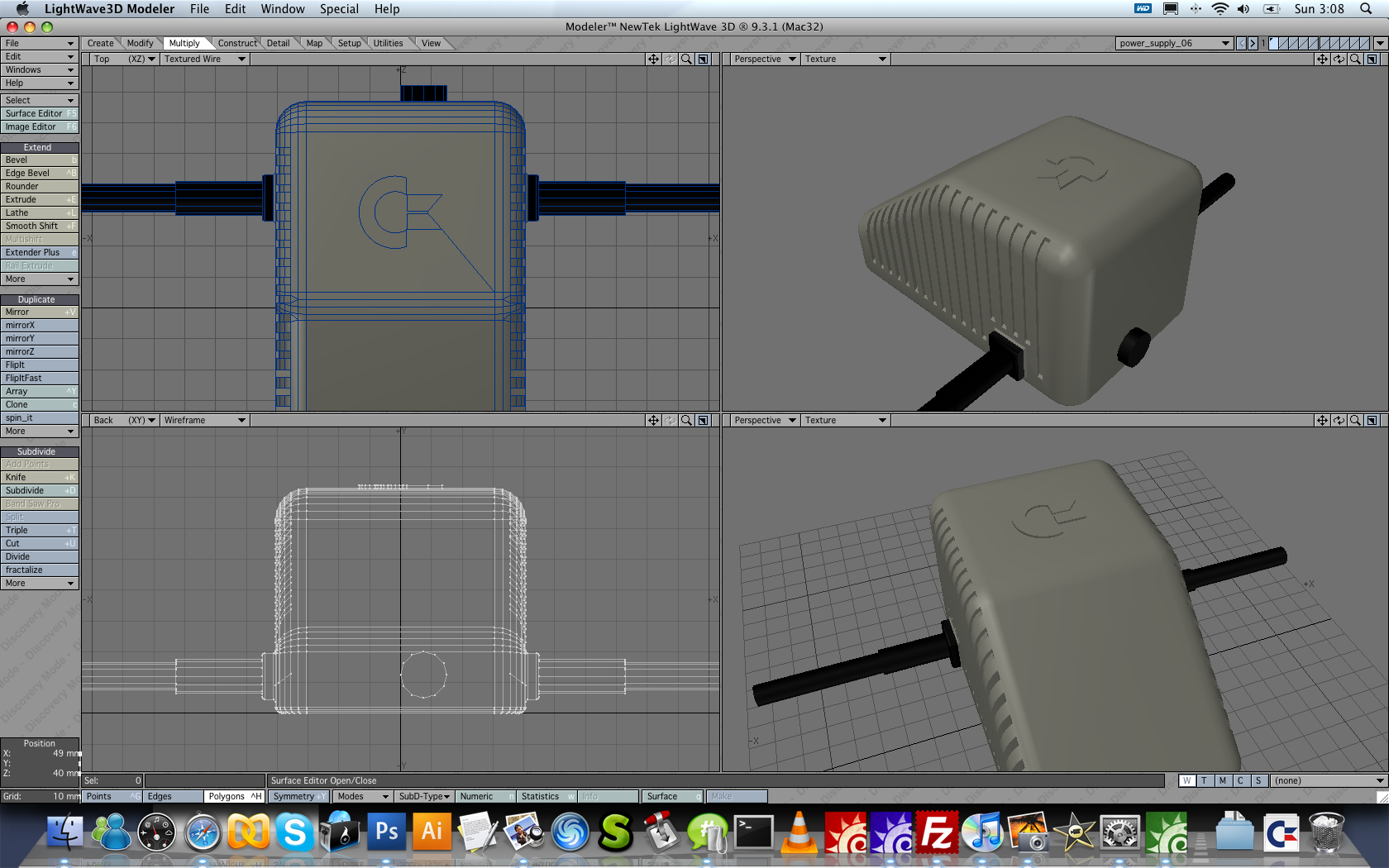Open Textured Wire display dropdown

point(204,60)
